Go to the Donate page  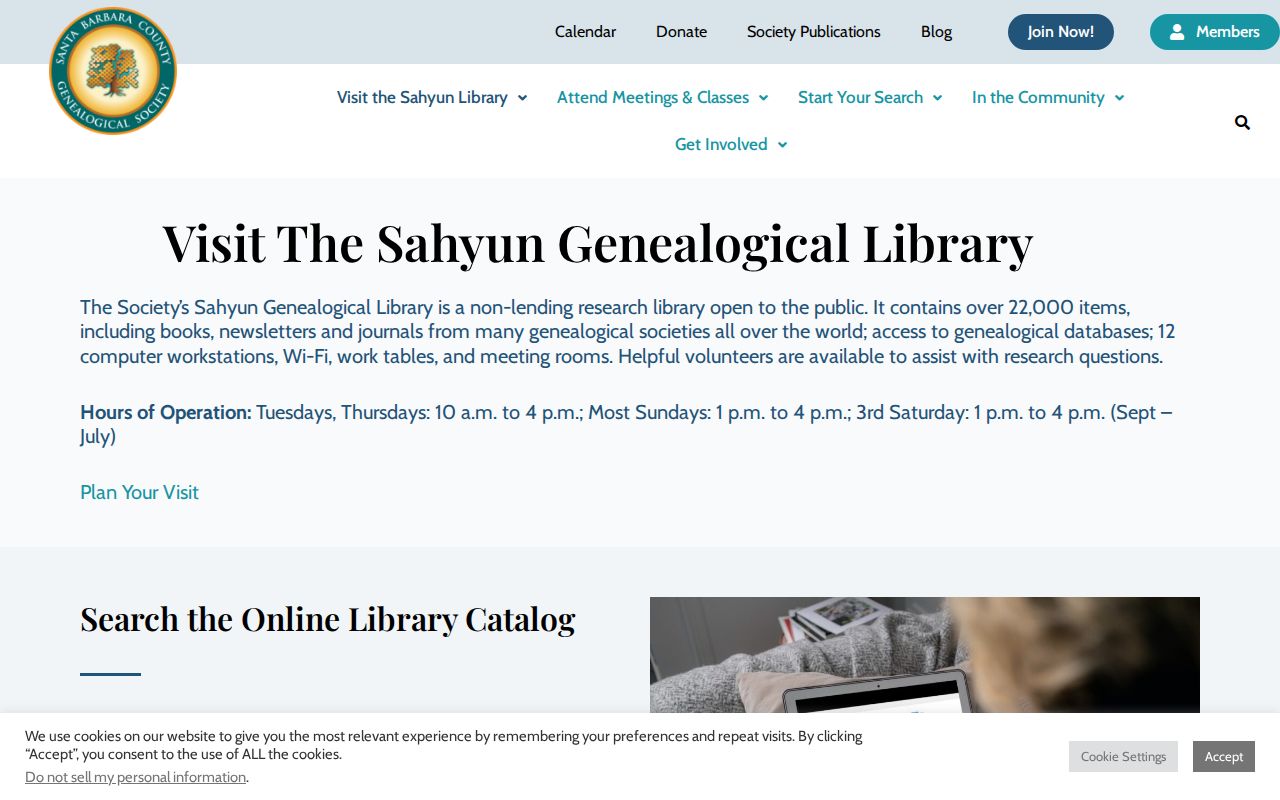pyautogui.click(x=681, y=32)
